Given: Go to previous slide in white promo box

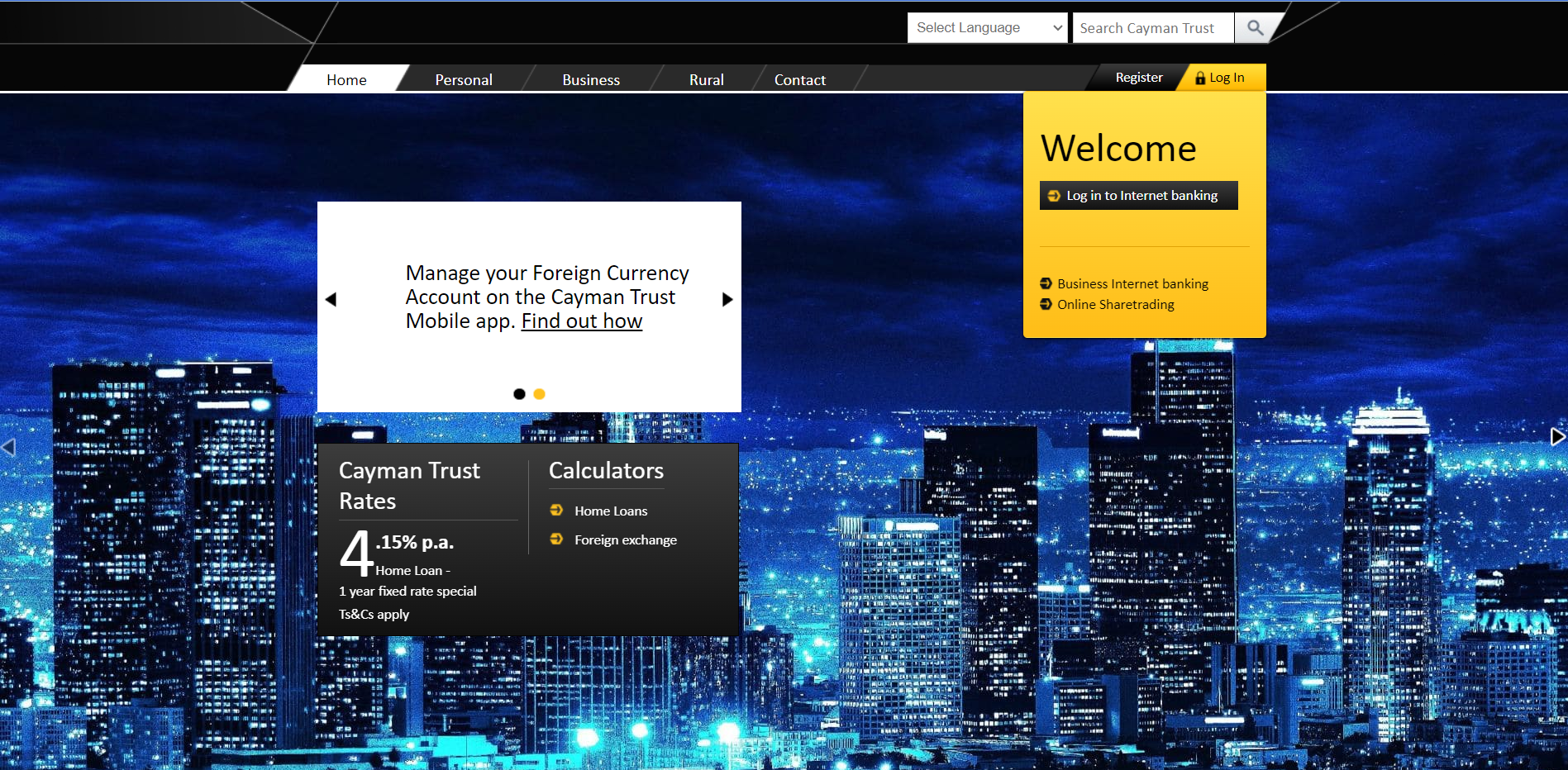Looking at the screenshot, I should (x=331, y=299).
